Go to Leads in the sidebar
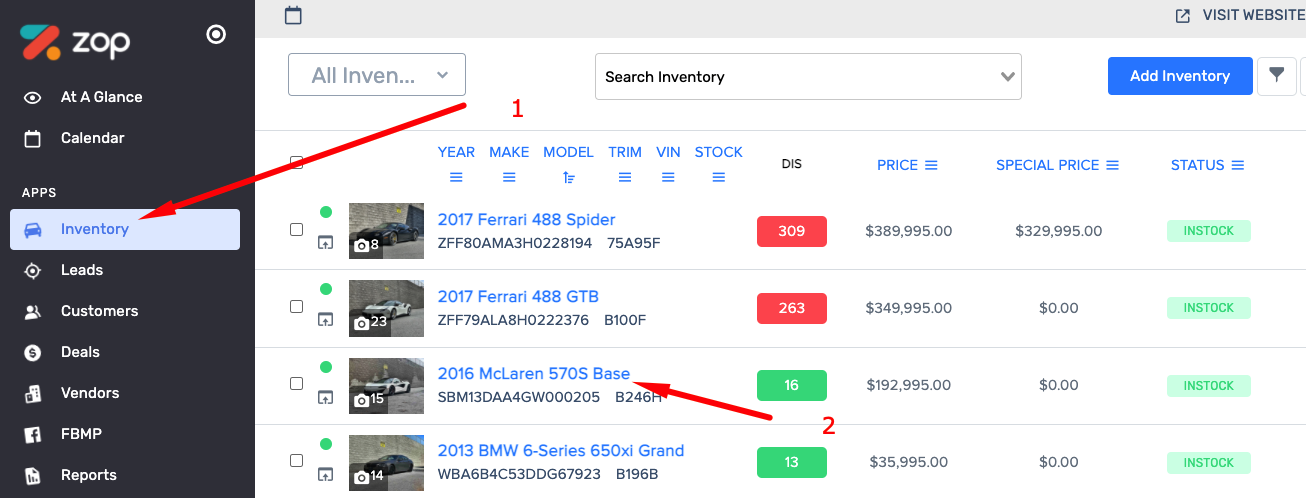Viewport: 1306px width, 498px height. (81, 270)
